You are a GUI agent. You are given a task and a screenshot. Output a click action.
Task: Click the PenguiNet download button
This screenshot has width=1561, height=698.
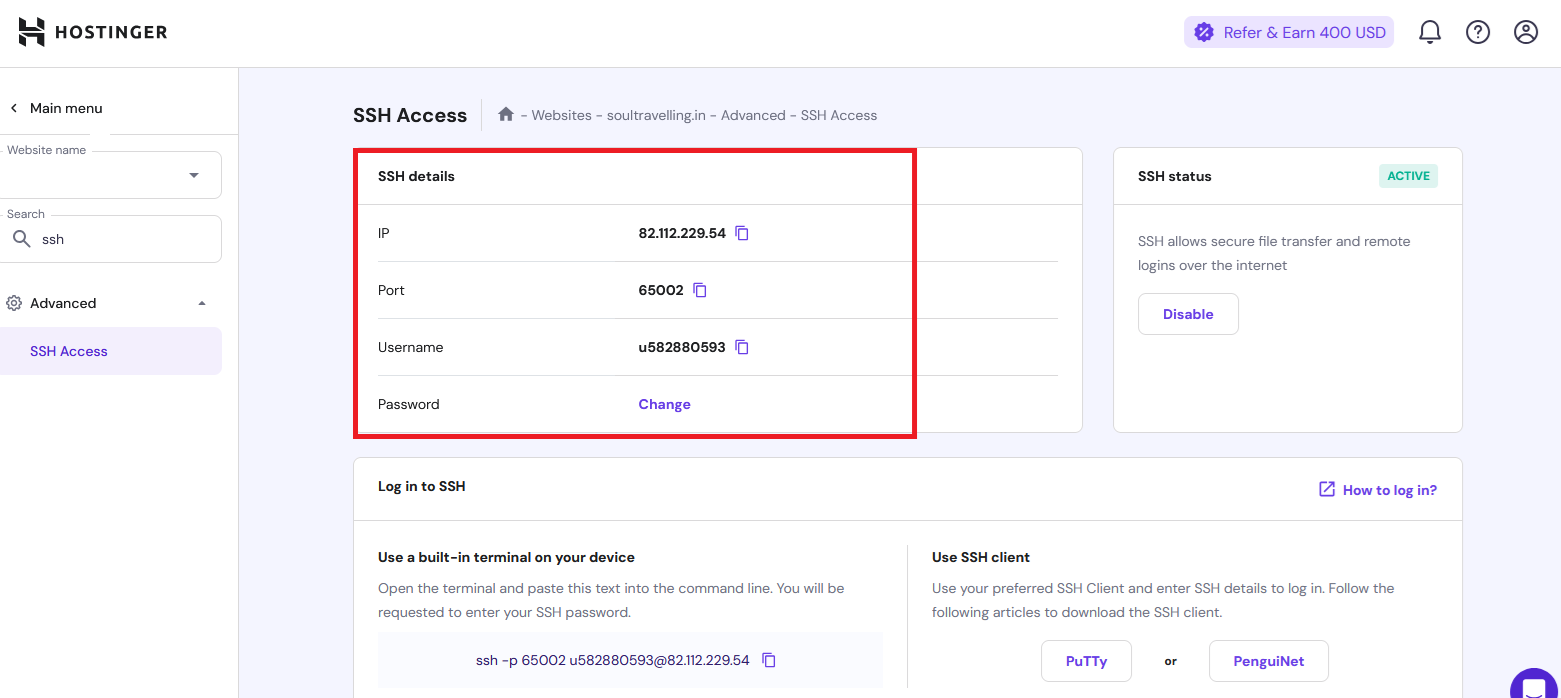(1268, 661)
